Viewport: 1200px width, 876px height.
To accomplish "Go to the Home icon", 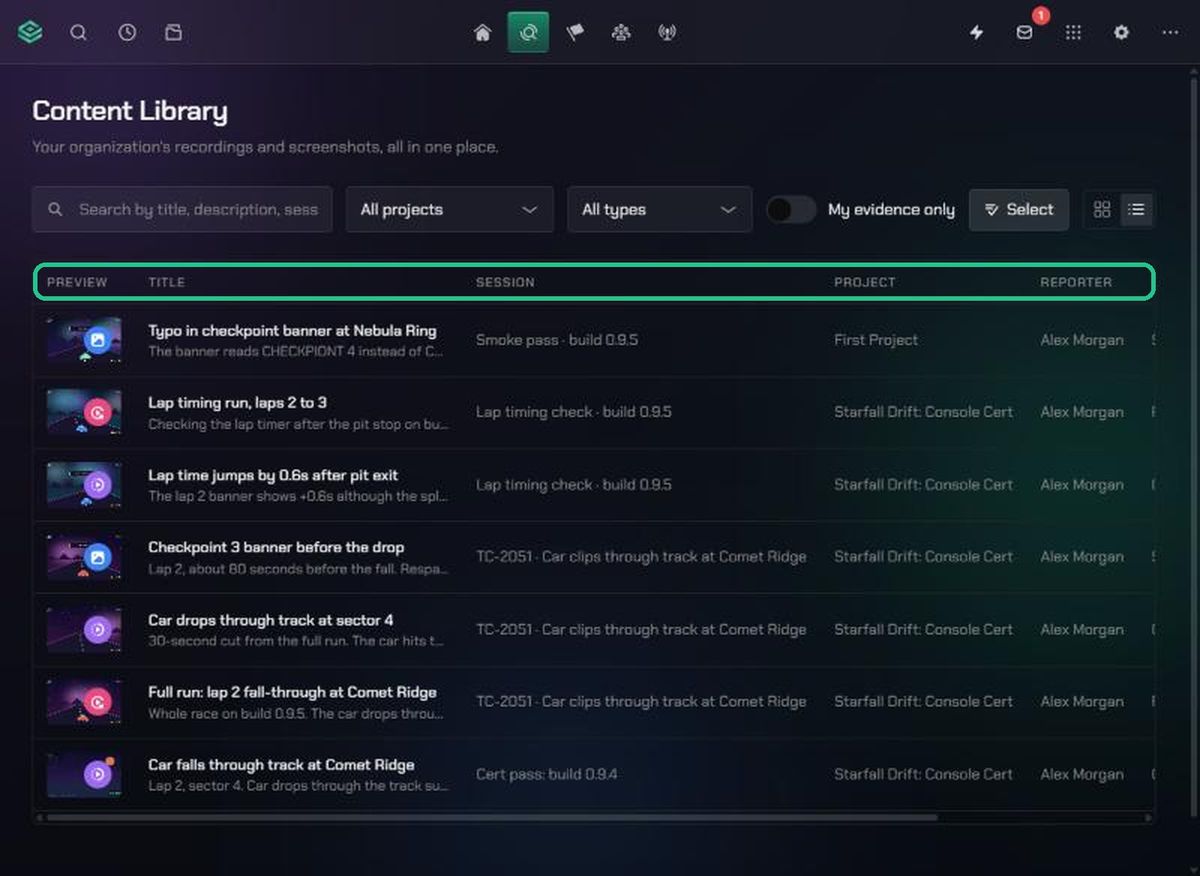I will pos(482,33).
